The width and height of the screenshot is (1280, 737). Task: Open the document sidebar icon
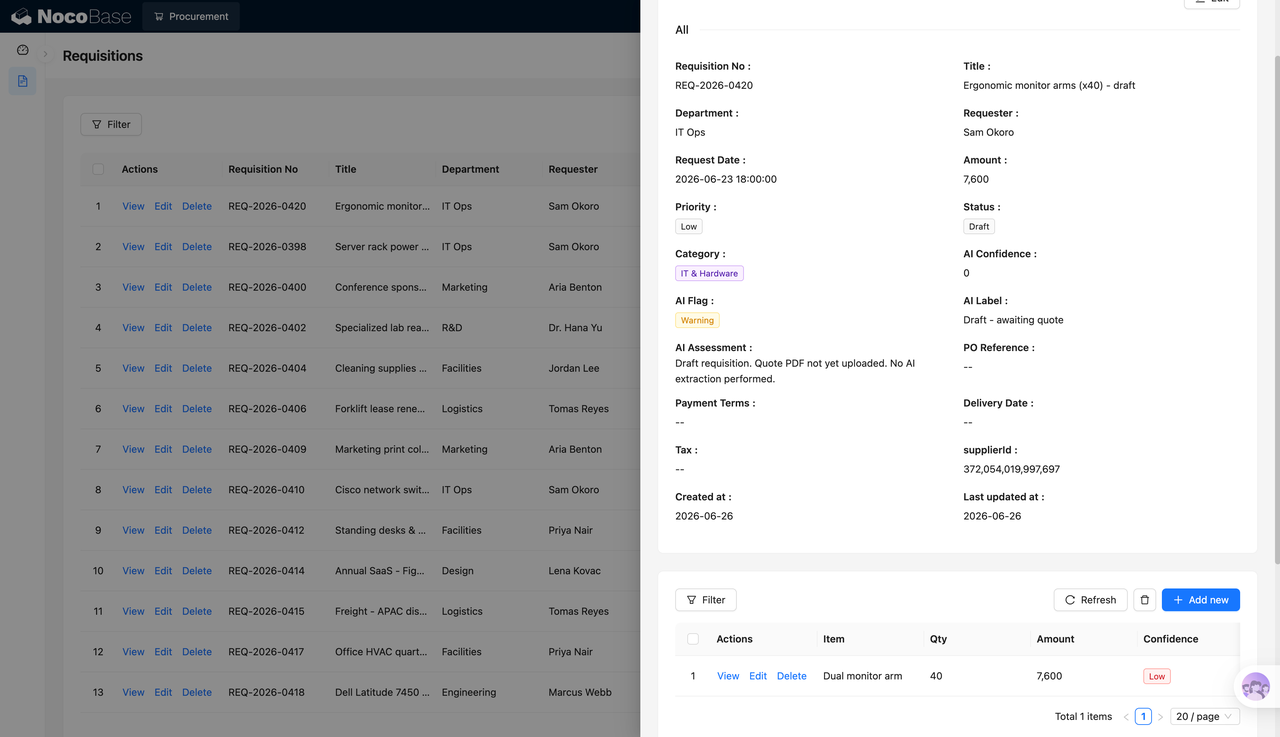[x=22, y=81]
